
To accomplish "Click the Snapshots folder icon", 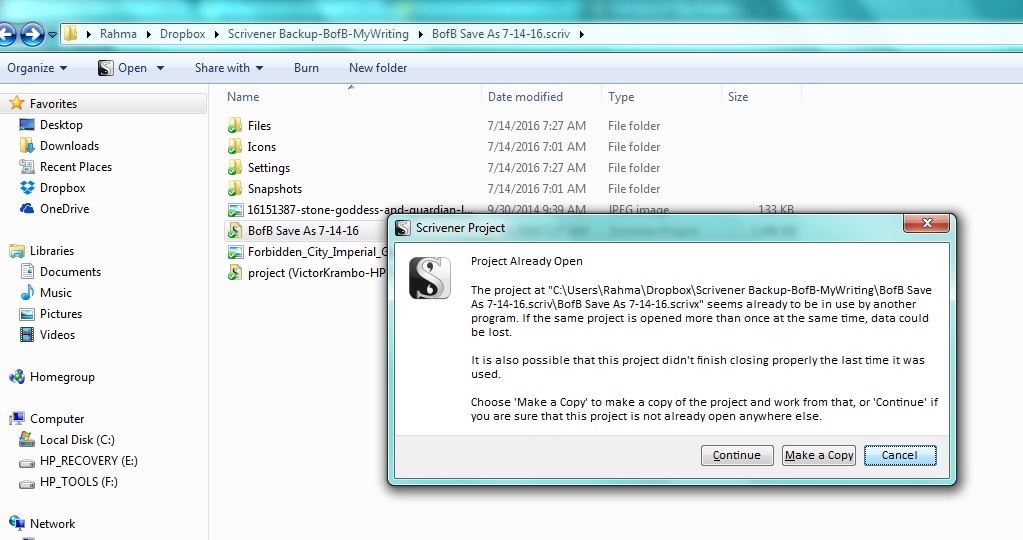I will coord(235,188).
